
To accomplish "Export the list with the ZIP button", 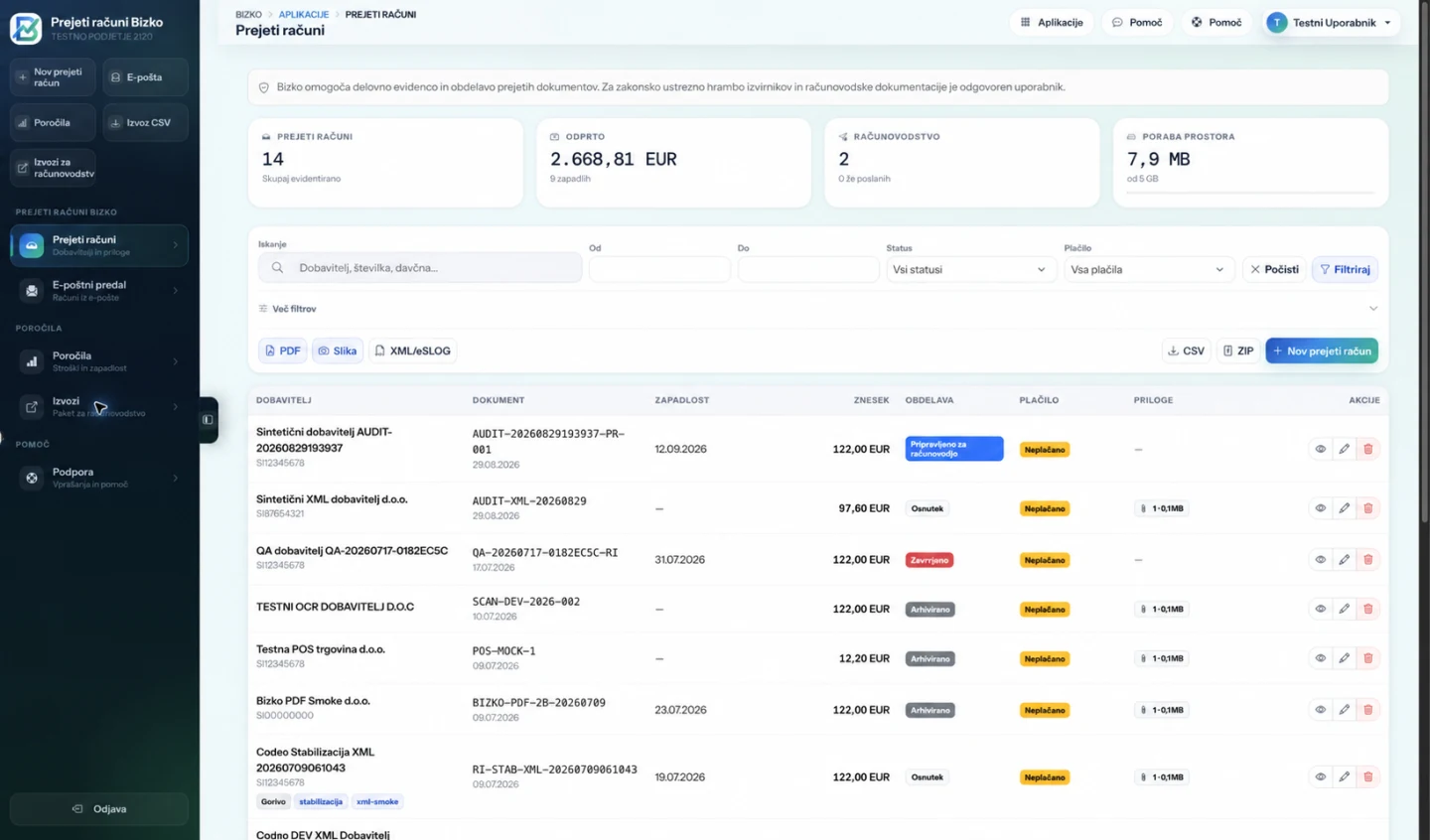I will click(1238, 350).
